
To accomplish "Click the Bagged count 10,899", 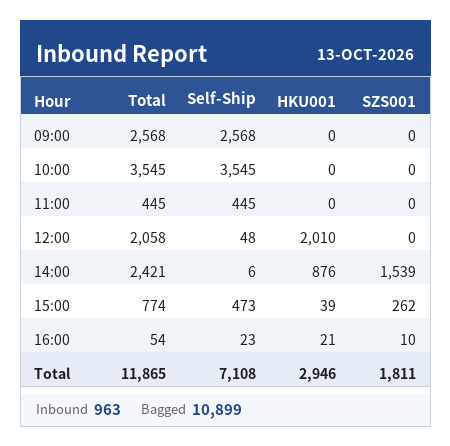I will pos(217,410).
